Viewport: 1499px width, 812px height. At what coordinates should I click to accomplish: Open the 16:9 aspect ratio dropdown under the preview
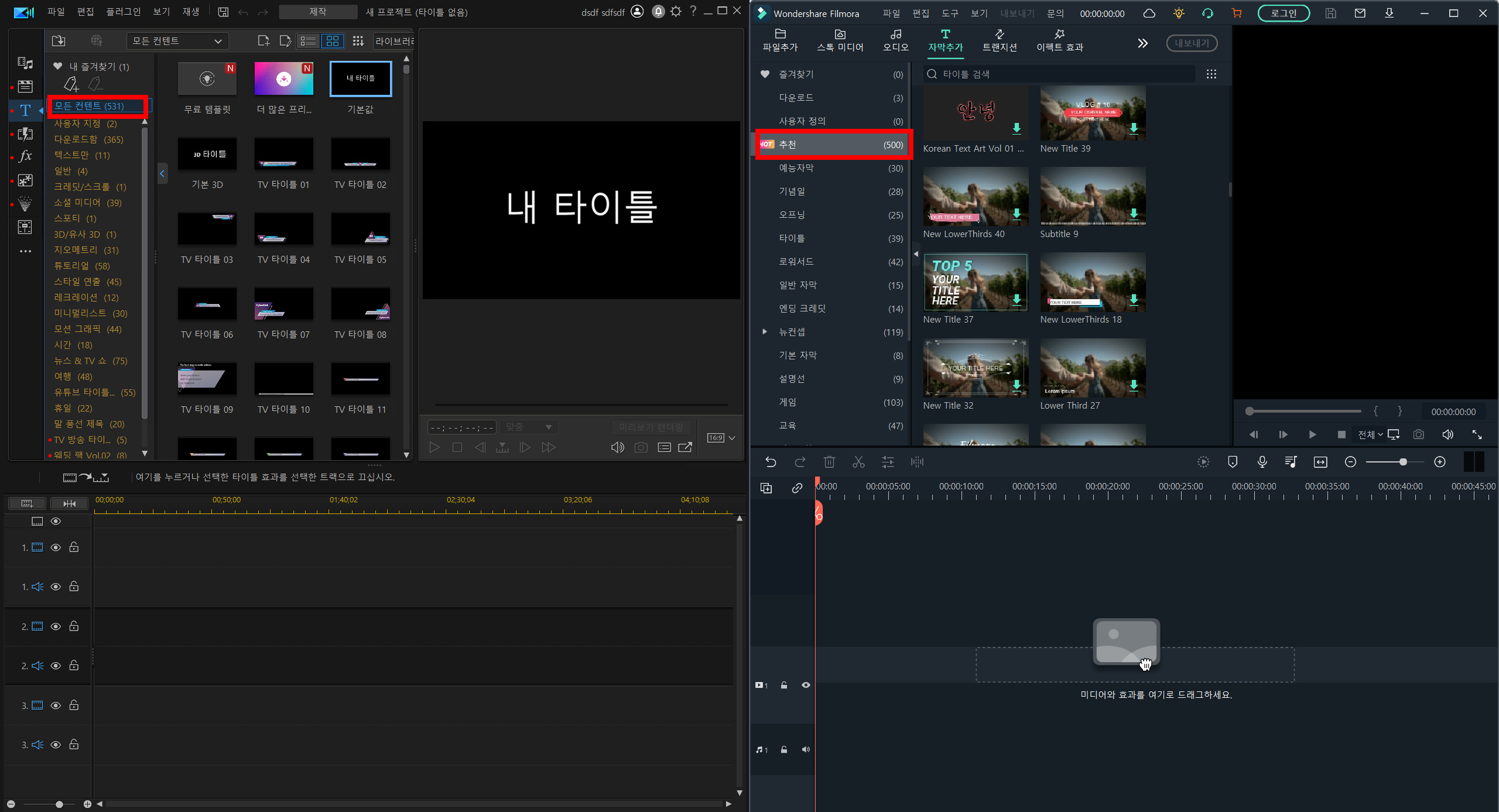(x=720, y=437)
